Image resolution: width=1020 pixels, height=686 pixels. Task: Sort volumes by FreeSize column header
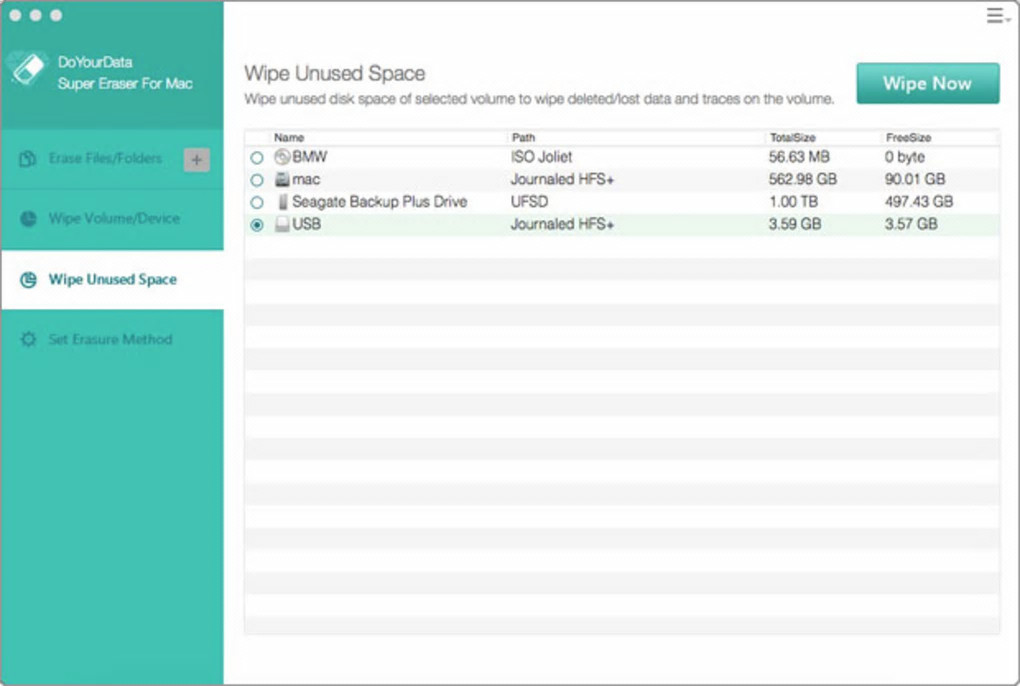point(908,137)
